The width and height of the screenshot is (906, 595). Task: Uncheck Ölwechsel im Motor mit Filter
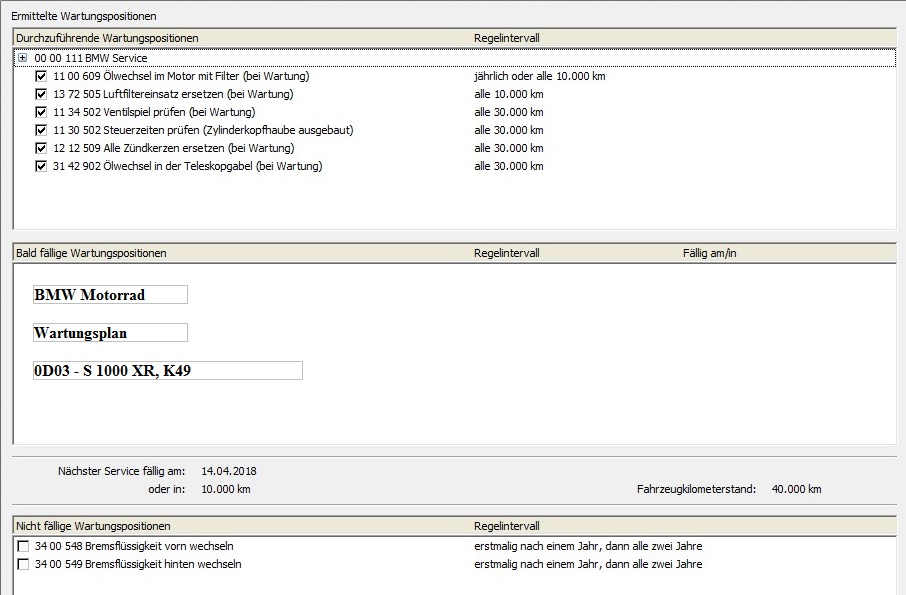(x=41, y=76)
